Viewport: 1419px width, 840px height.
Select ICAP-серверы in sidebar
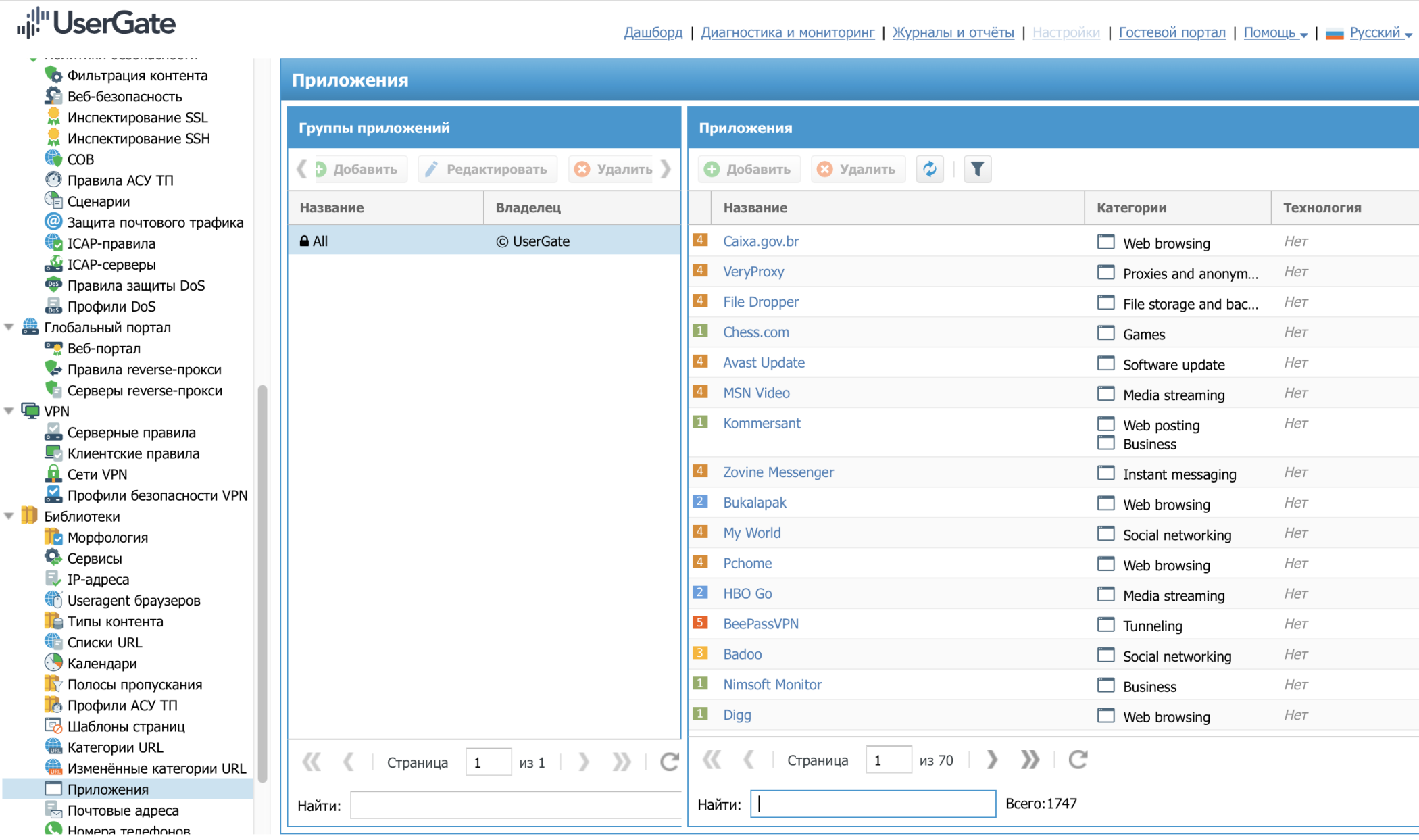[x=111, y=264]
